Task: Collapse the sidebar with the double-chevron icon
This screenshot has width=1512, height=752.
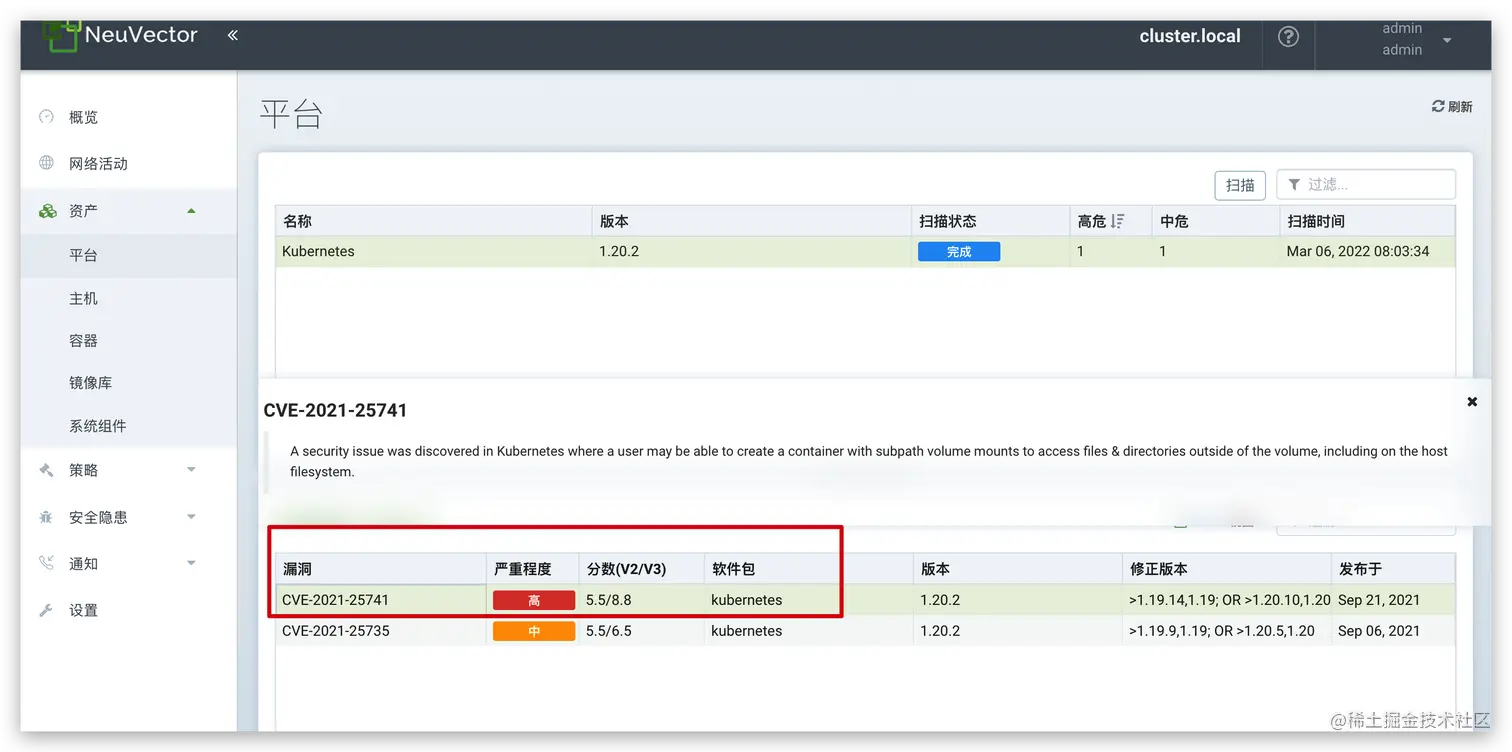Action: (232, 35)
